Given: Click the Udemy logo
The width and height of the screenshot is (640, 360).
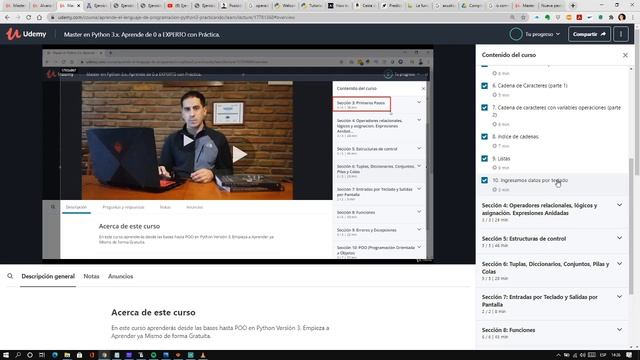Looking at the screenshot, I should point(26,34).
